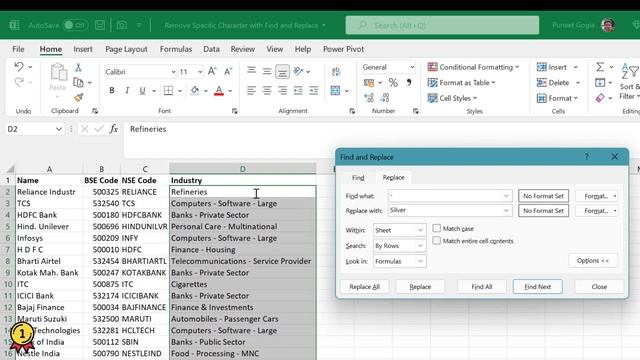This screenshot has height=360, width=640.
Task: Open the Font name Calibri dropdown
Action: 173,72
